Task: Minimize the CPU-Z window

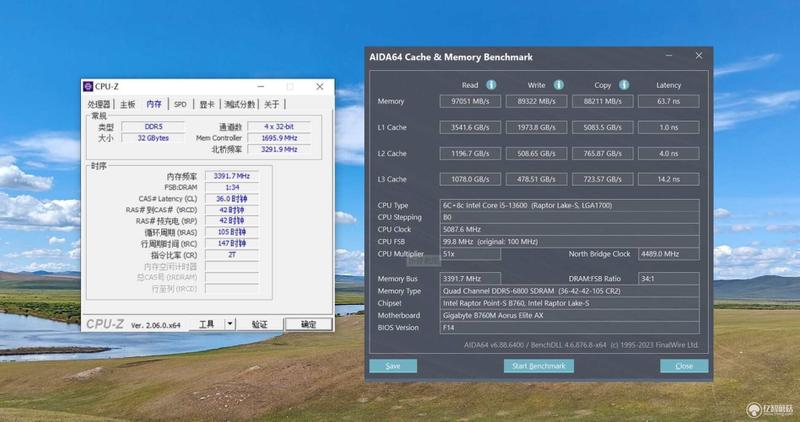Action: (261, 87)
